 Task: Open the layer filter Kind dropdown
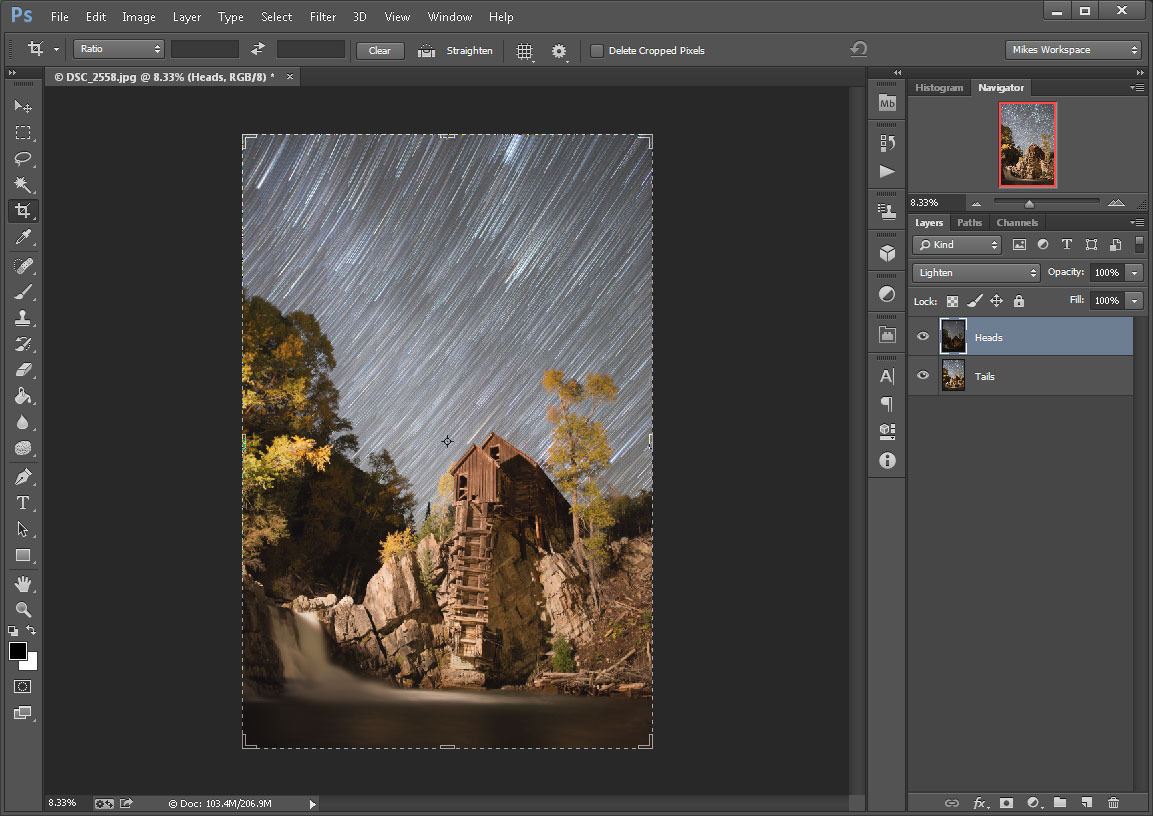(957, 245)
